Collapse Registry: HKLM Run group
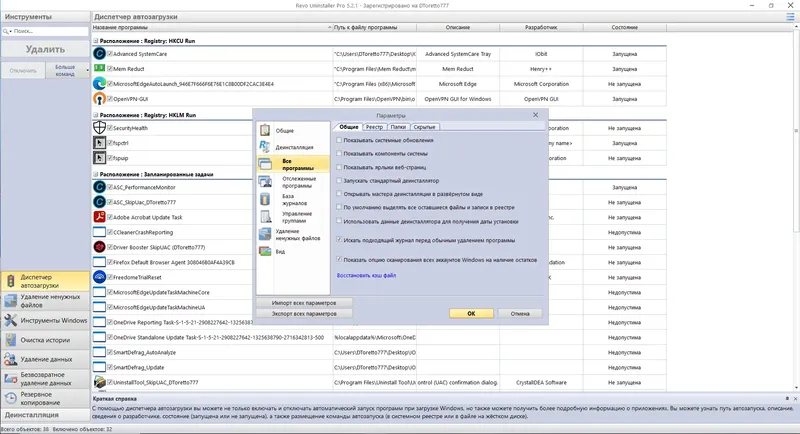This screenshot has width=800, height=434. (x=96, y=115)
